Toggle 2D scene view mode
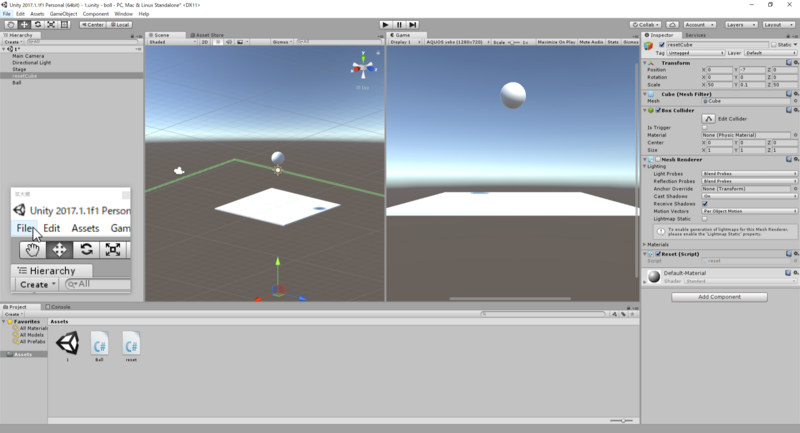Viewport: 800px width, 433px height. tap(205, 42)
